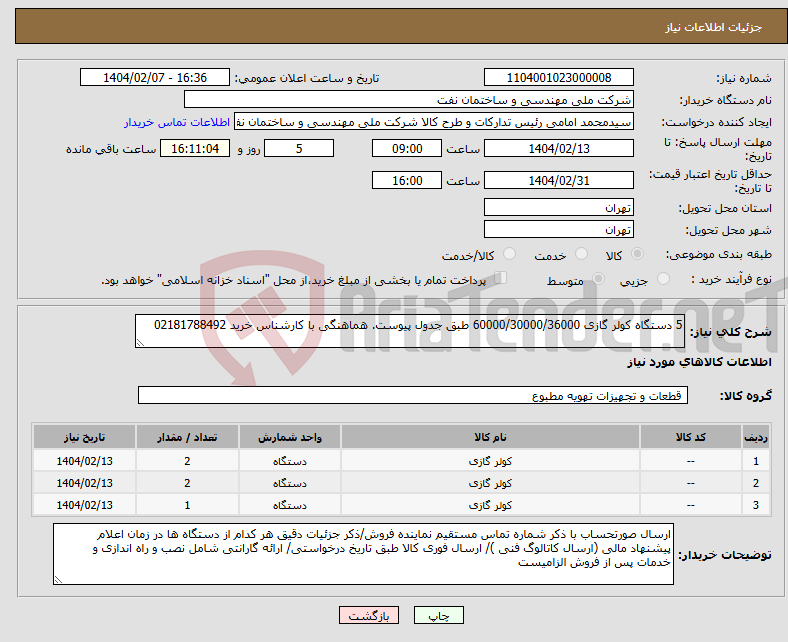Click the request creator field
Viewport: 788px width, 642px height.
click(x=434, y=122)
